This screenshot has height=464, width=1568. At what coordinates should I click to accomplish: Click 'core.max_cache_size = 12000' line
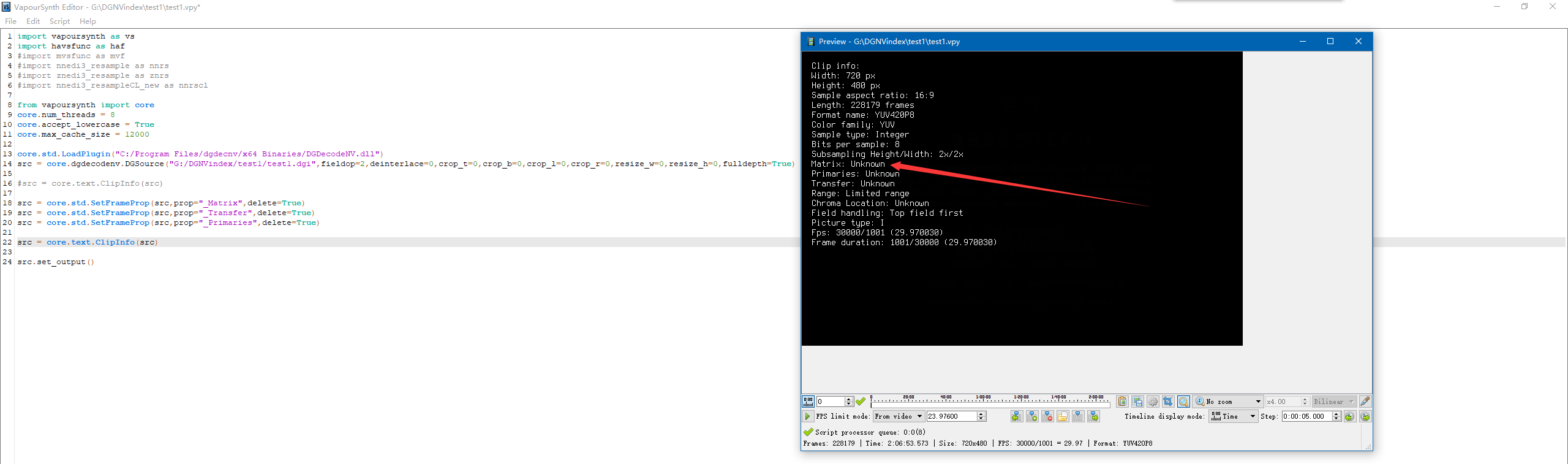pos(83,134)
